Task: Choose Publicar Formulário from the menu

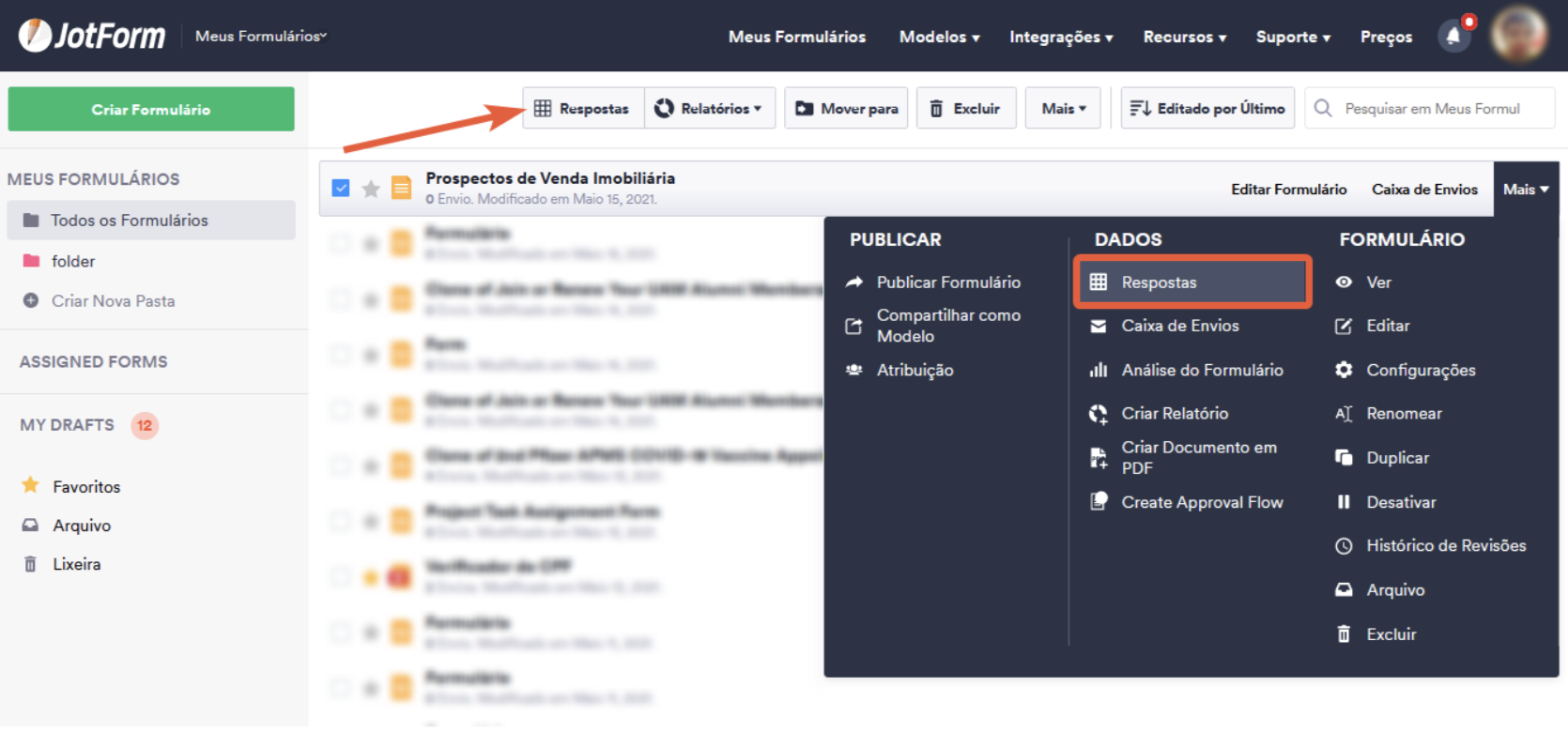Action: click(948, 282)
